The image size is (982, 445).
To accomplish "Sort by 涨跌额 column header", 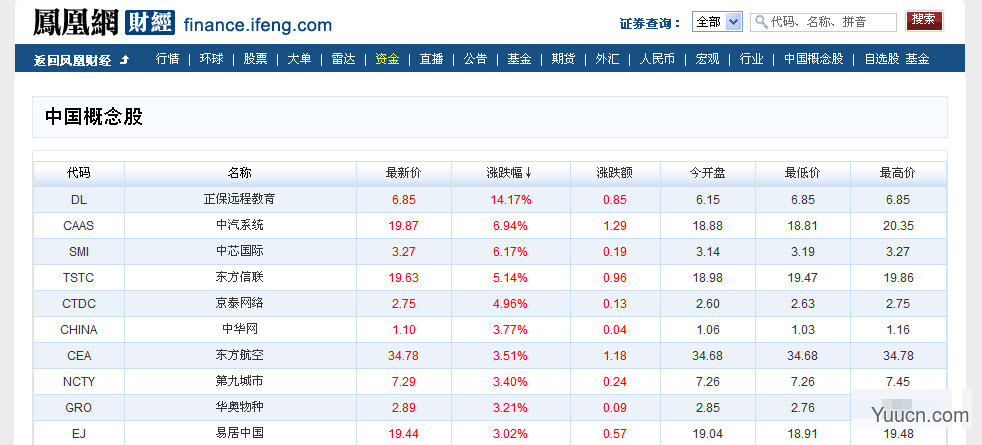I will [615, 173].
